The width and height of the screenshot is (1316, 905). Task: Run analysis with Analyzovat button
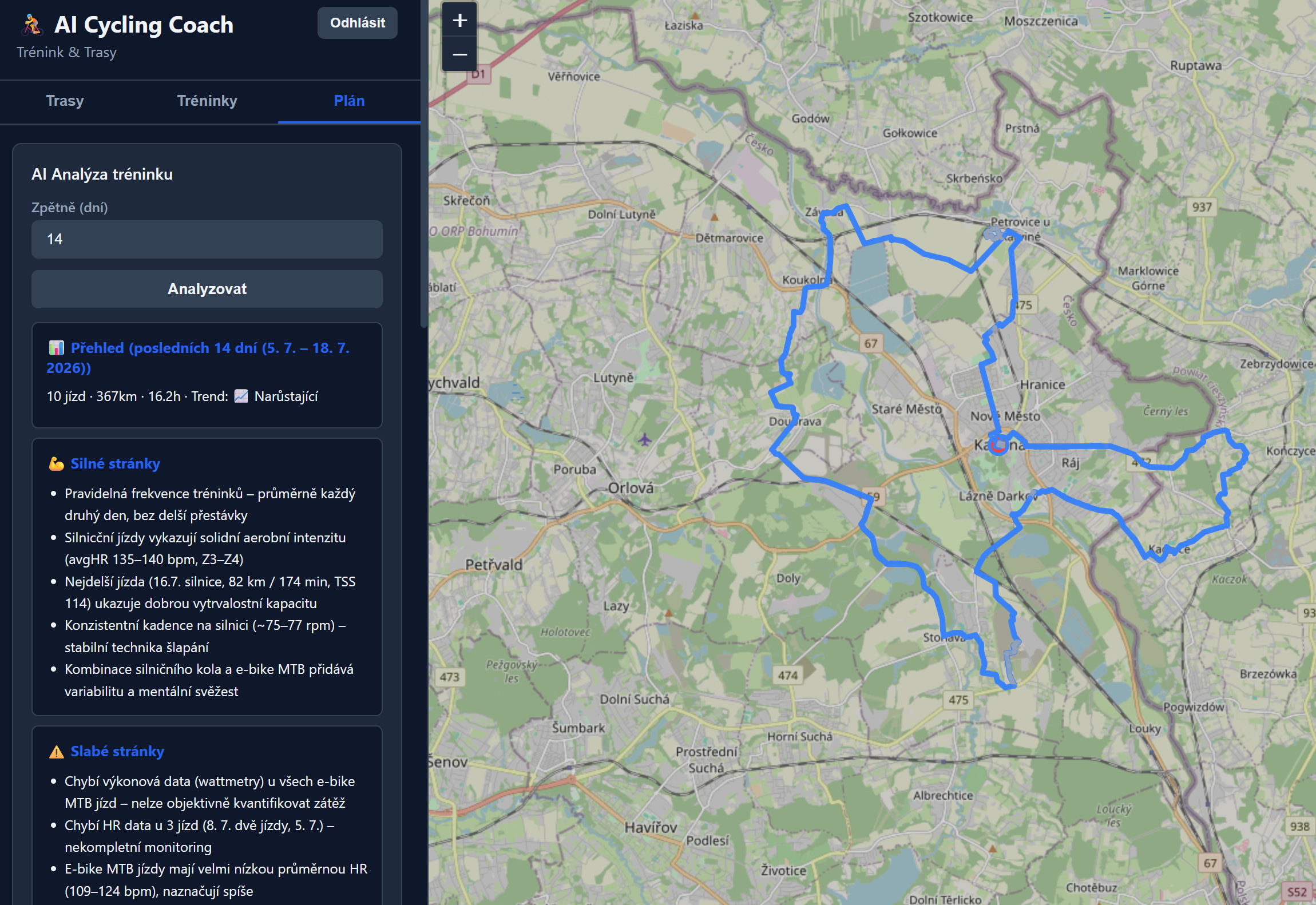(x=207, y=289)
